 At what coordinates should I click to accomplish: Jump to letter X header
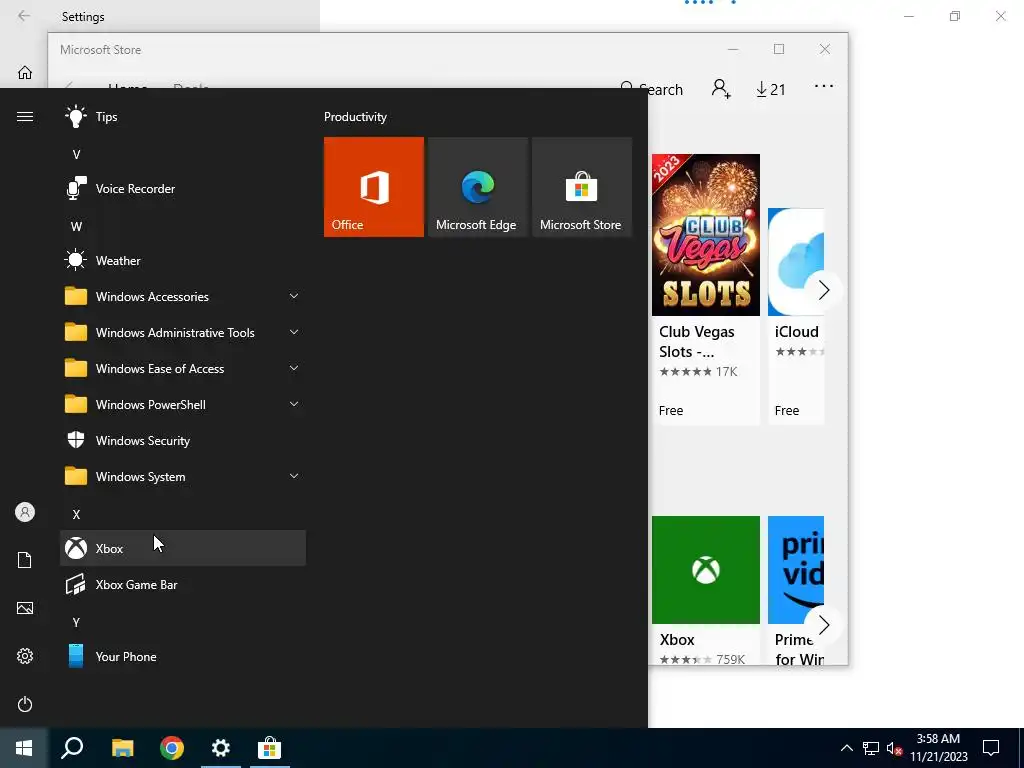point(76,515)
